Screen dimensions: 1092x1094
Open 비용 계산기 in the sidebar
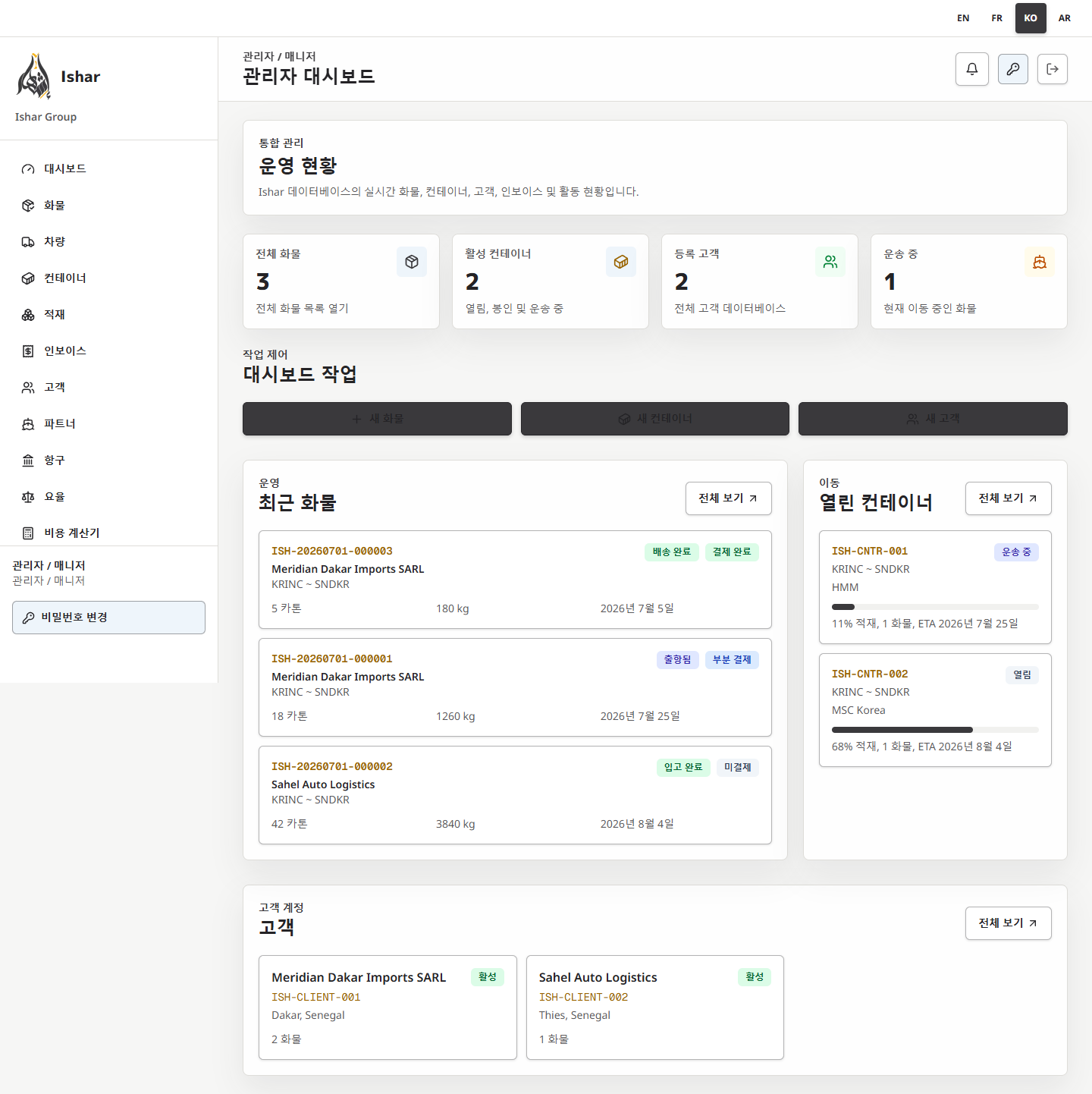(x=109, y=533)
